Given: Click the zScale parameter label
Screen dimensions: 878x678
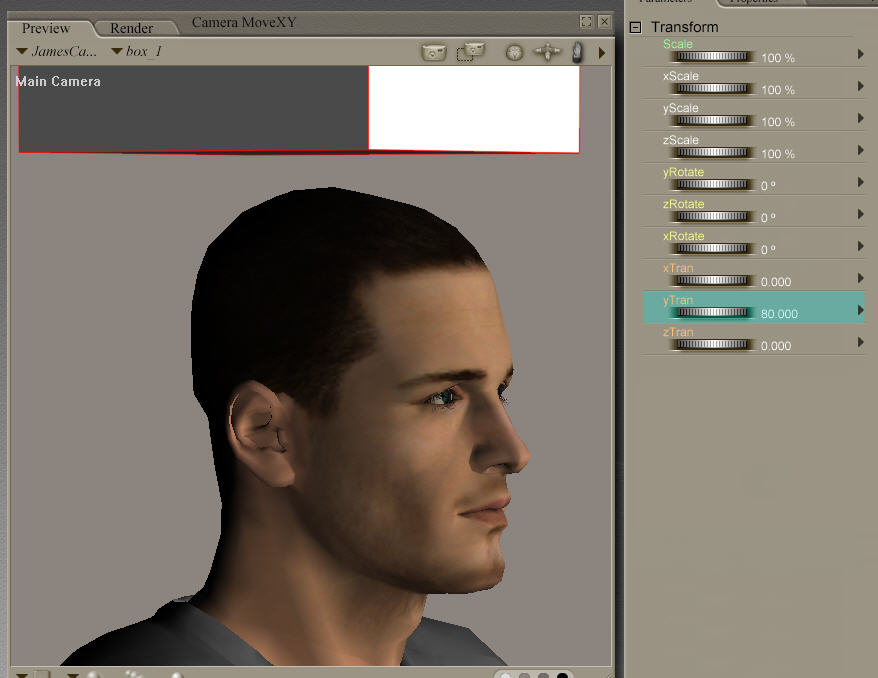Looking at the screenshot, I should pos(680,139).
